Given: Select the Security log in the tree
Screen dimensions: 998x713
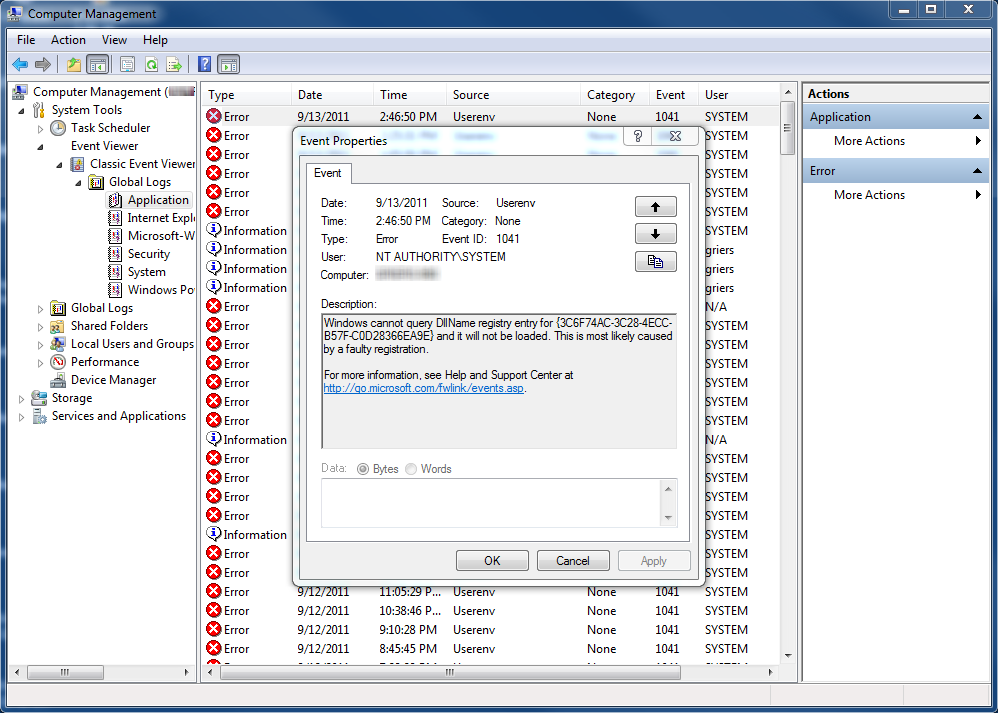Looking at the screenshot, I should click(148, 254).
